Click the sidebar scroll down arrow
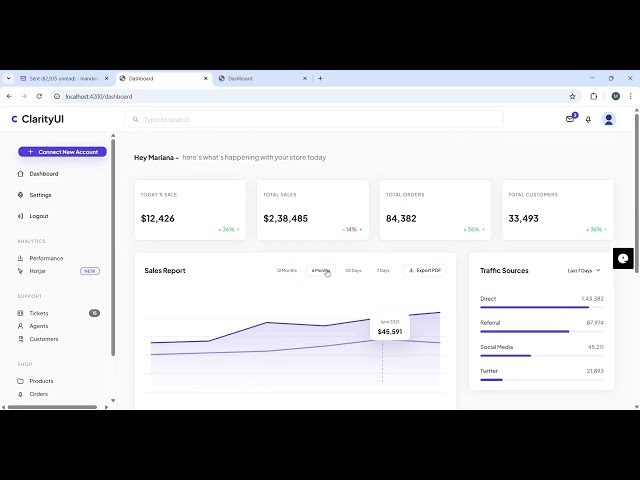Screen dimensions: 640x480 click(x=113, y=401)
